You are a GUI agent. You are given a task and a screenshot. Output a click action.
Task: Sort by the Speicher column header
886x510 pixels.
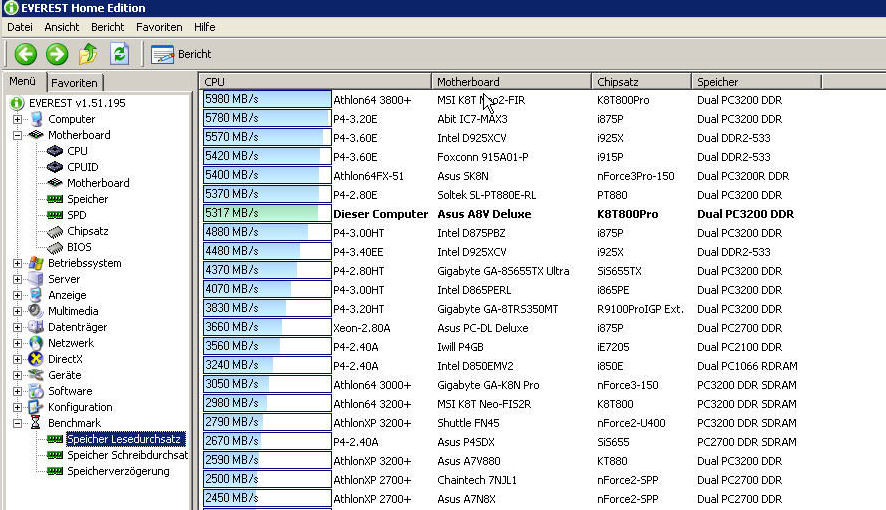pyautogui.click(x=757, y=82)
